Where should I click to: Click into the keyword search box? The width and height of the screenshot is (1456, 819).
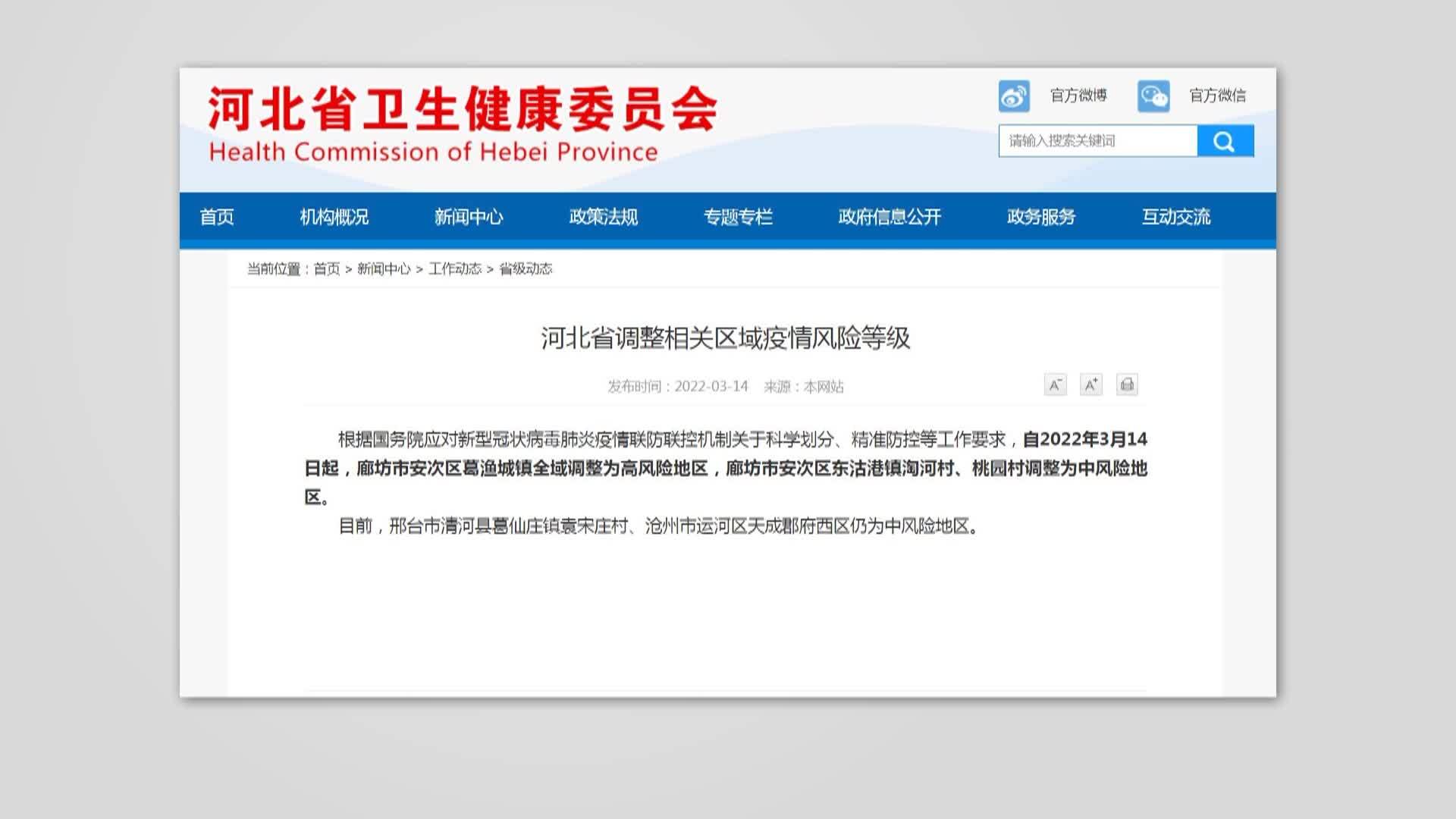click(1097, 141)
